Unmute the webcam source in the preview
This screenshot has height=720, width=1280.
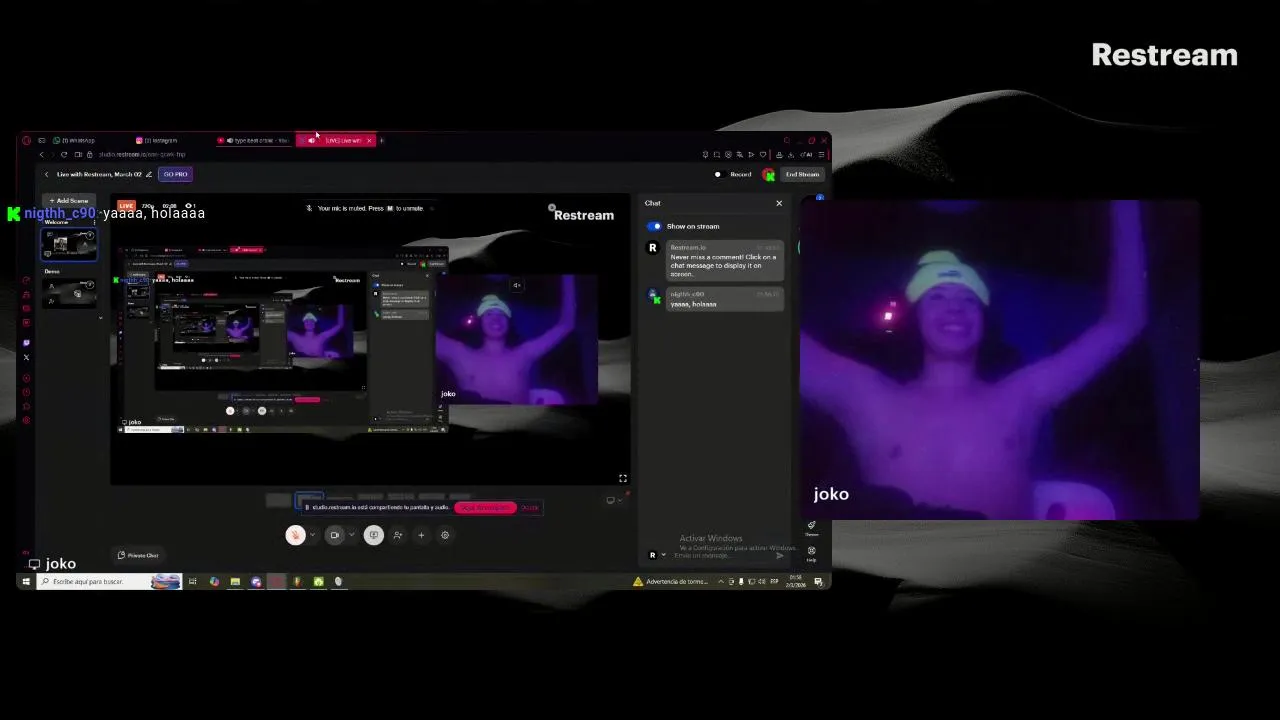tap(517, 285)
